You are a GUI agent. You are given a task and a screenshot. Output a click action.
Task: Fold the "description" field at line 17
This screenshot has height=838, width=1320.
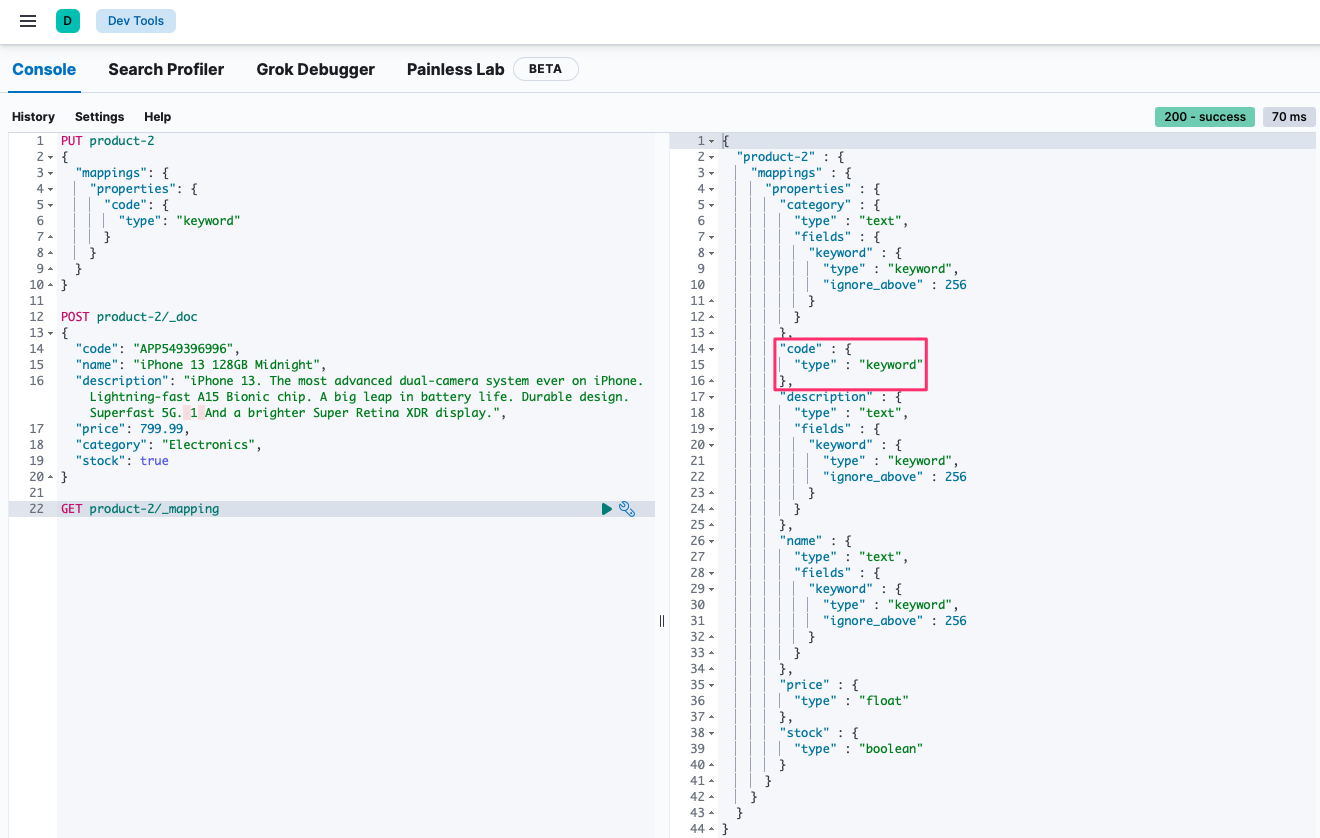pos(711,397)
